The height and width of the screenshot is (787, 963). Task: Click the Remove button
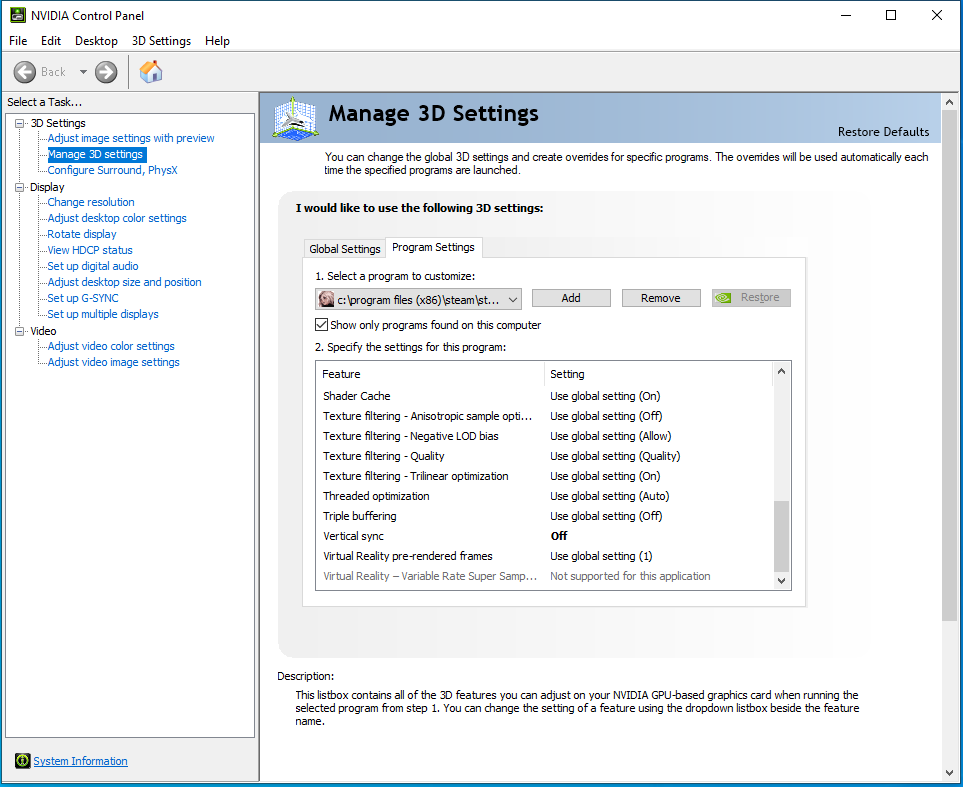point(661,298)
